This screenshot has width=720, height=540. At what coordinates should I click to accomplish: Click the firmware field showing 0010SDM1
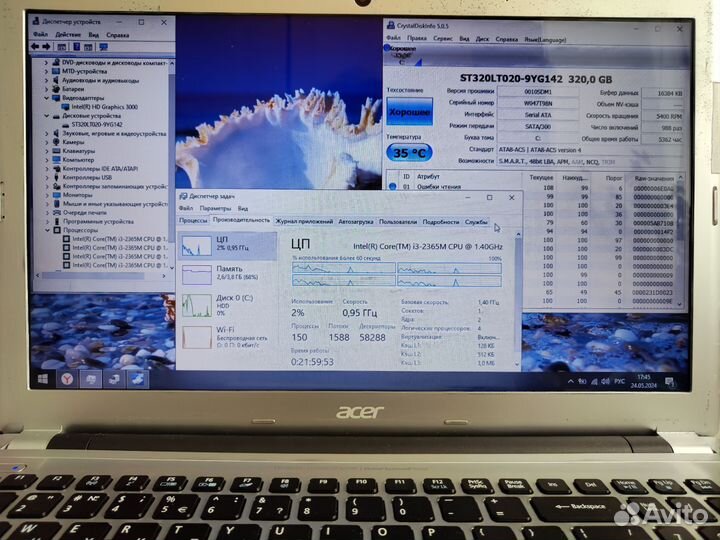pos(538,92)
